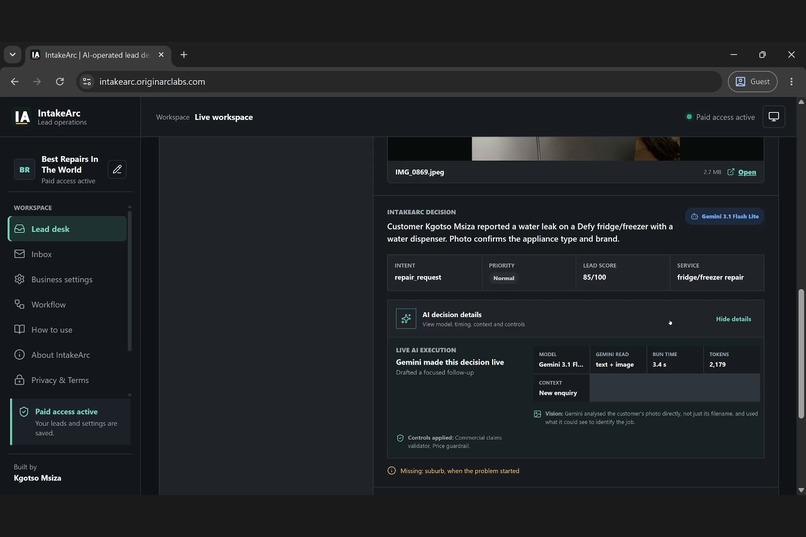
Task: Click the IntakeArc IA logo
Action: 22,117
